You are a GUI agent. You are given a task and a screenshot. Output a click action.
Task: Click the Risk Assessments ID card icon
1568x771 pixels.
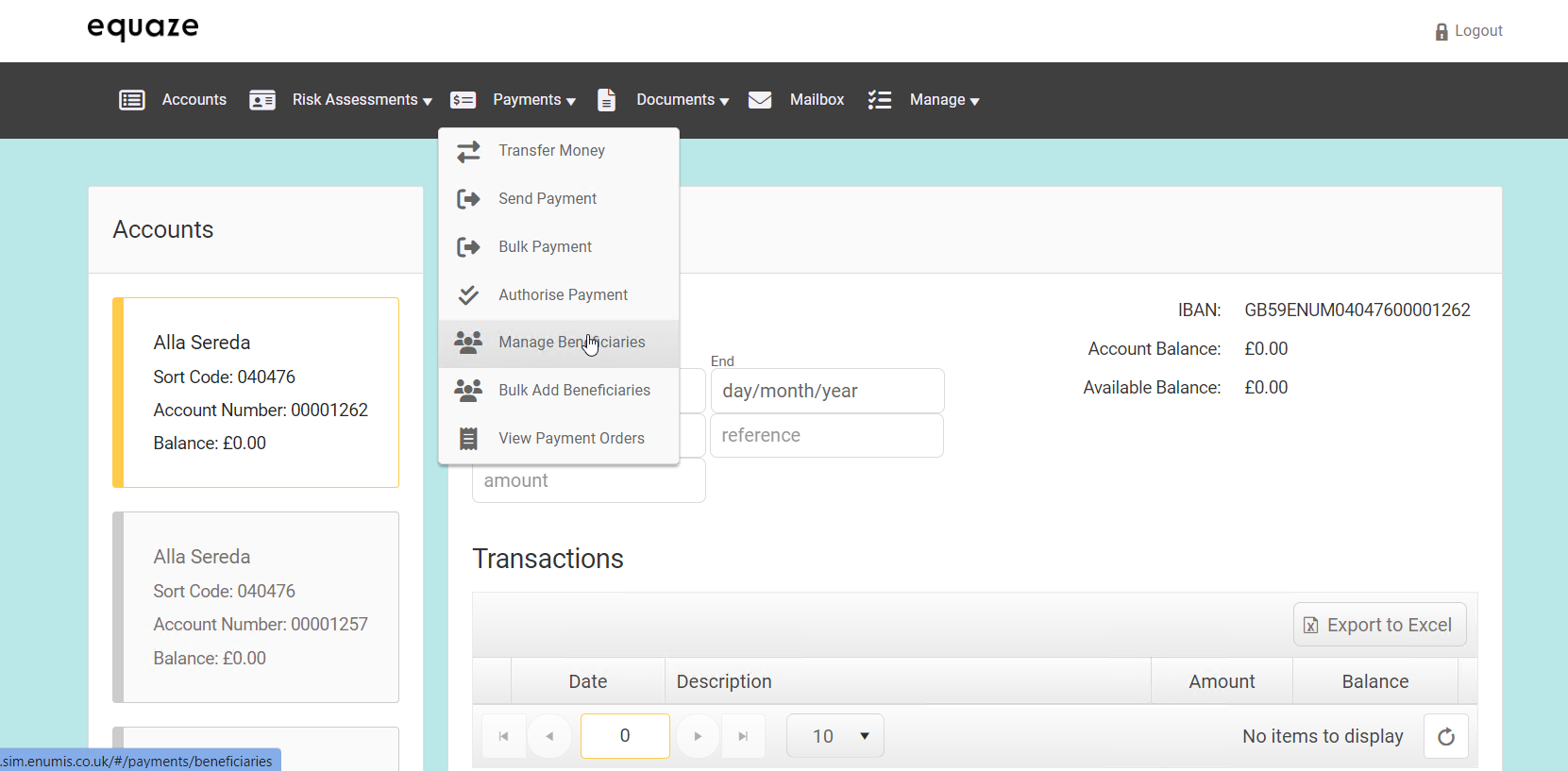pos(261,100)
